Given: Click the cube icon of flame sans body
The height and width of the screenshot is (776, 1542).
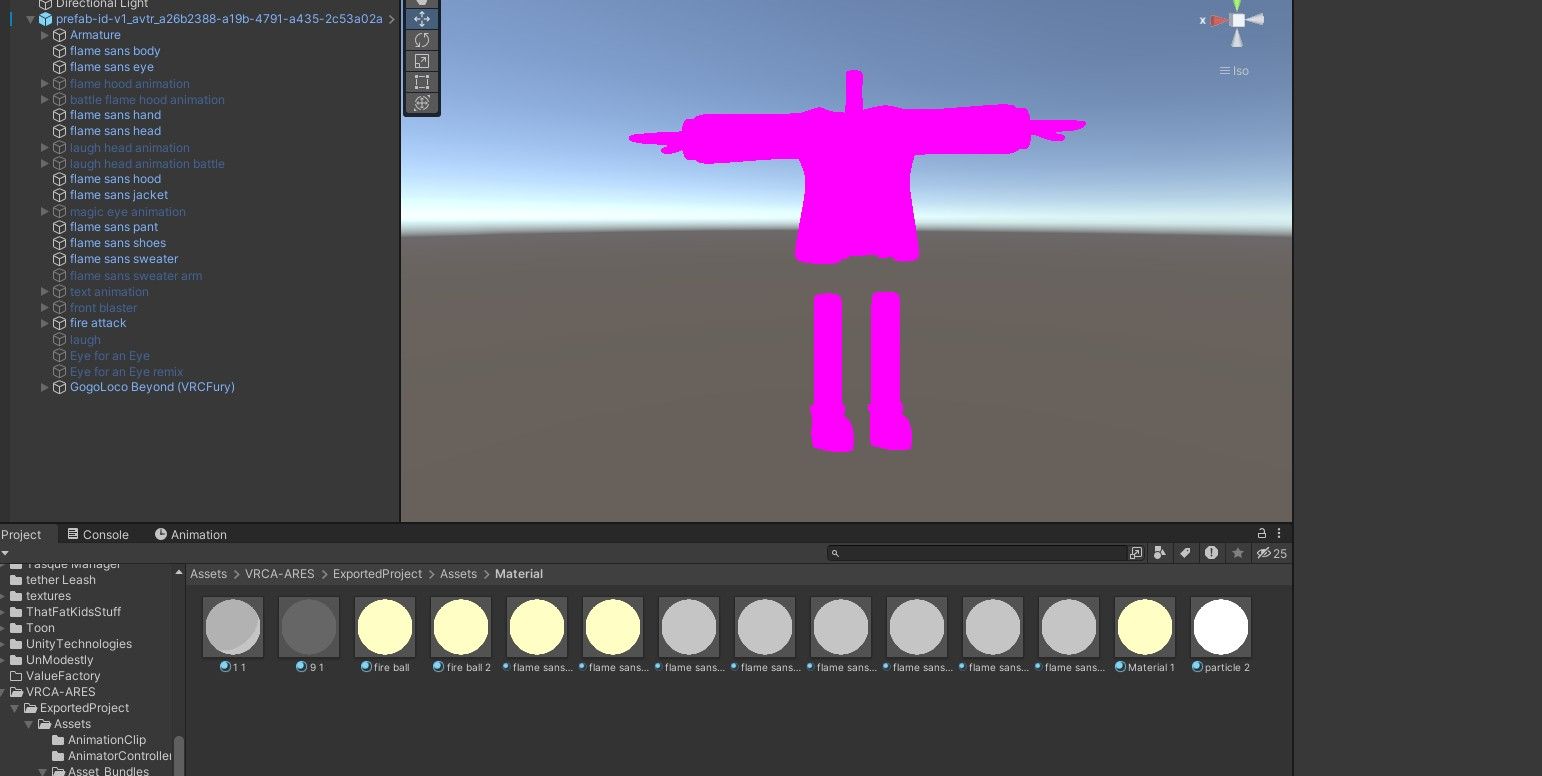Looking at the screenshot, I should click(x=60, y=51).
